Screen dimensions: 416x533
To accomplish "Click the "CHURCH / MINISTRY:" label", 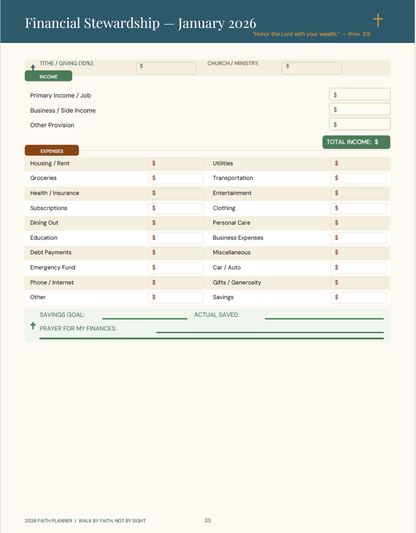I will coord(233,63).
